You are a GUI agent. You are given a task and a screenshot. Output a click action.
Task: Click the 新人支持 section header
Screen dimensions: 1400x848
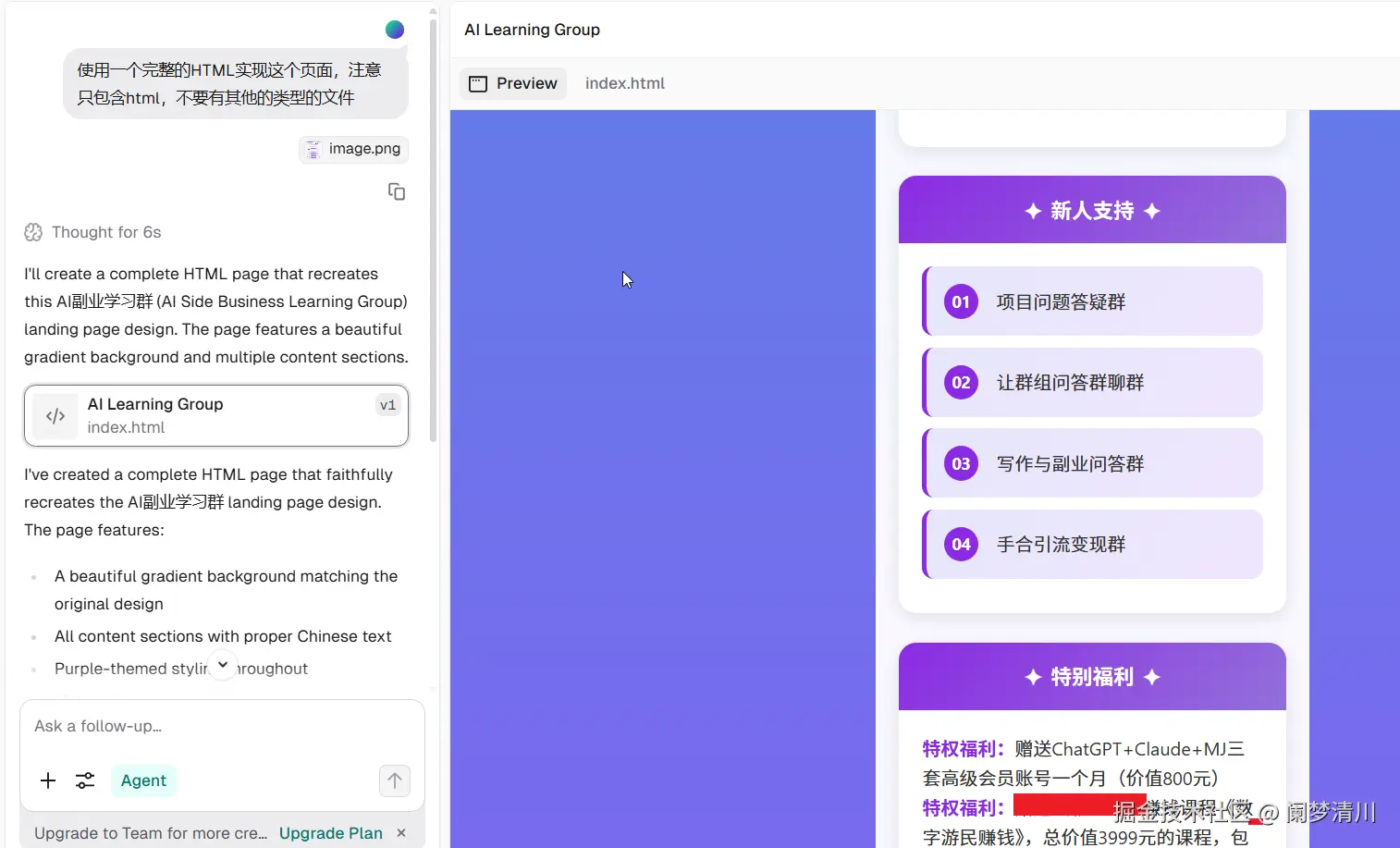point(1092,210)
